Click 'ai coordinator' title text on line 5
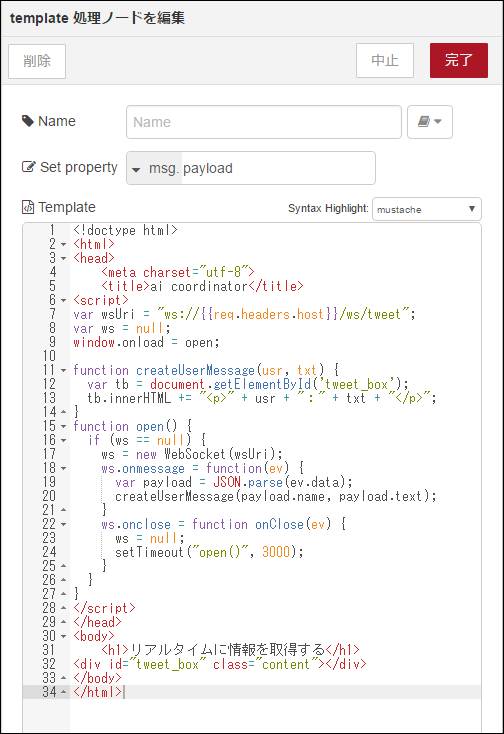The image size is (504, 734). pyautogui.click(x=198, y=286)
